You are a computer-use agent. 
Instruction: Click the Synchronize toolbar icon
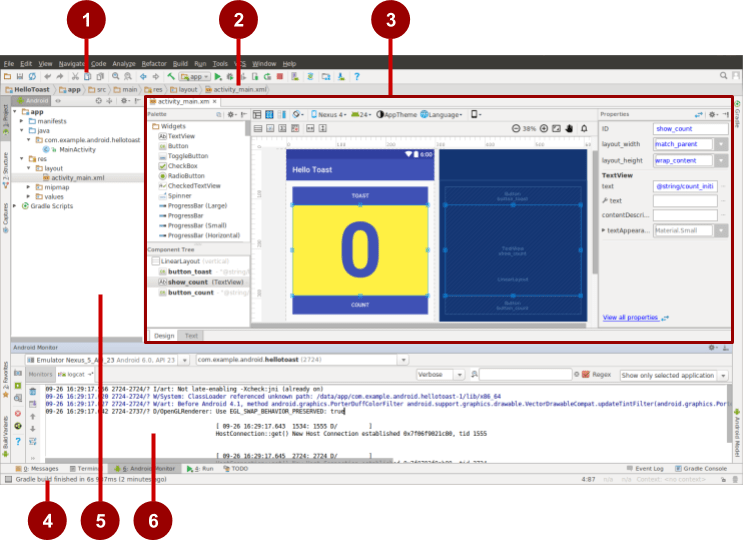(x=32, y=76)
